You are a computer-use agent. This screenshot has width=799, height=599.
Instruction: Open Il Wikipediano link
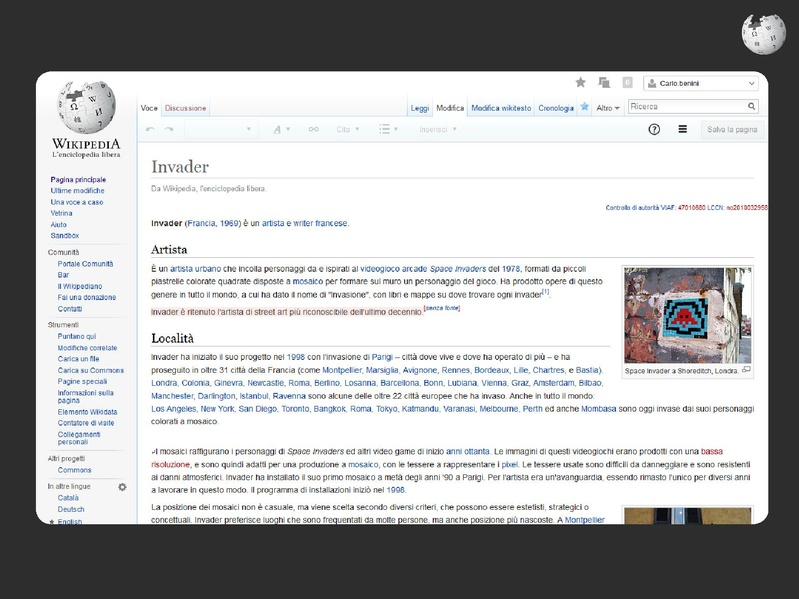(x=79, y=286)
